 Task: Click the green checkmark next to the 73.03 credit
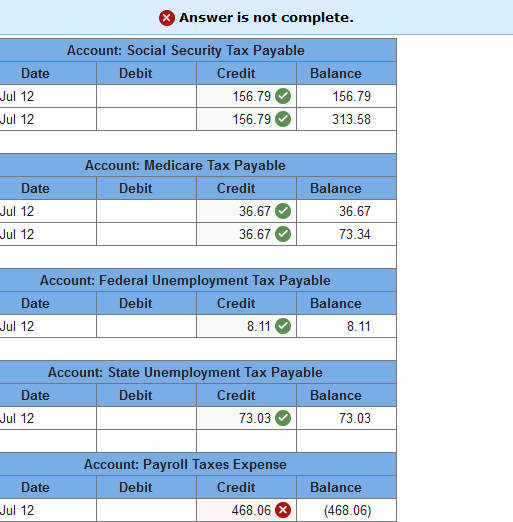pos(283,418)
